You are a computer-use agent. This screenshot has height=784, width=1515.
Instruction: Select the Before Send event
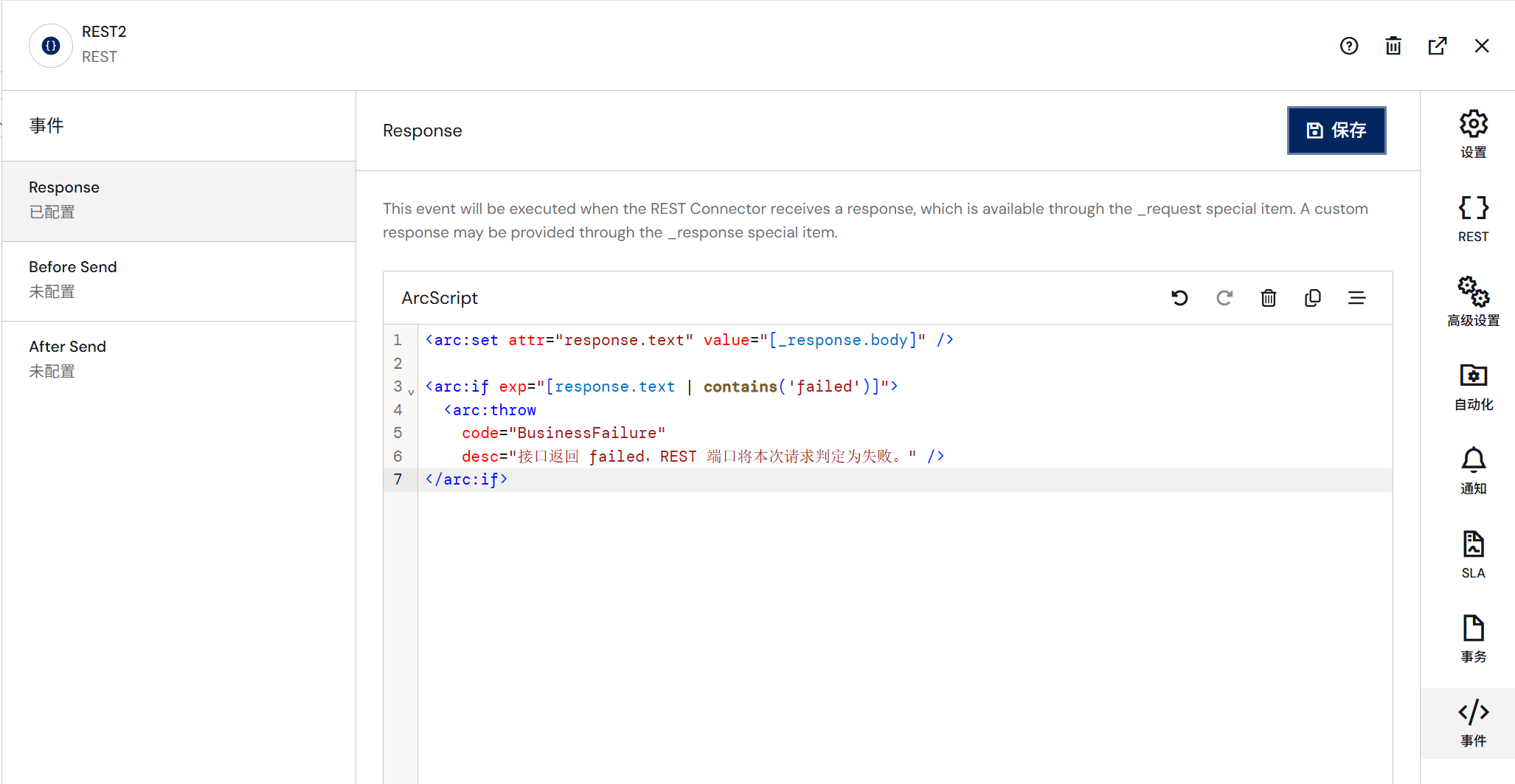pos(179,281)
